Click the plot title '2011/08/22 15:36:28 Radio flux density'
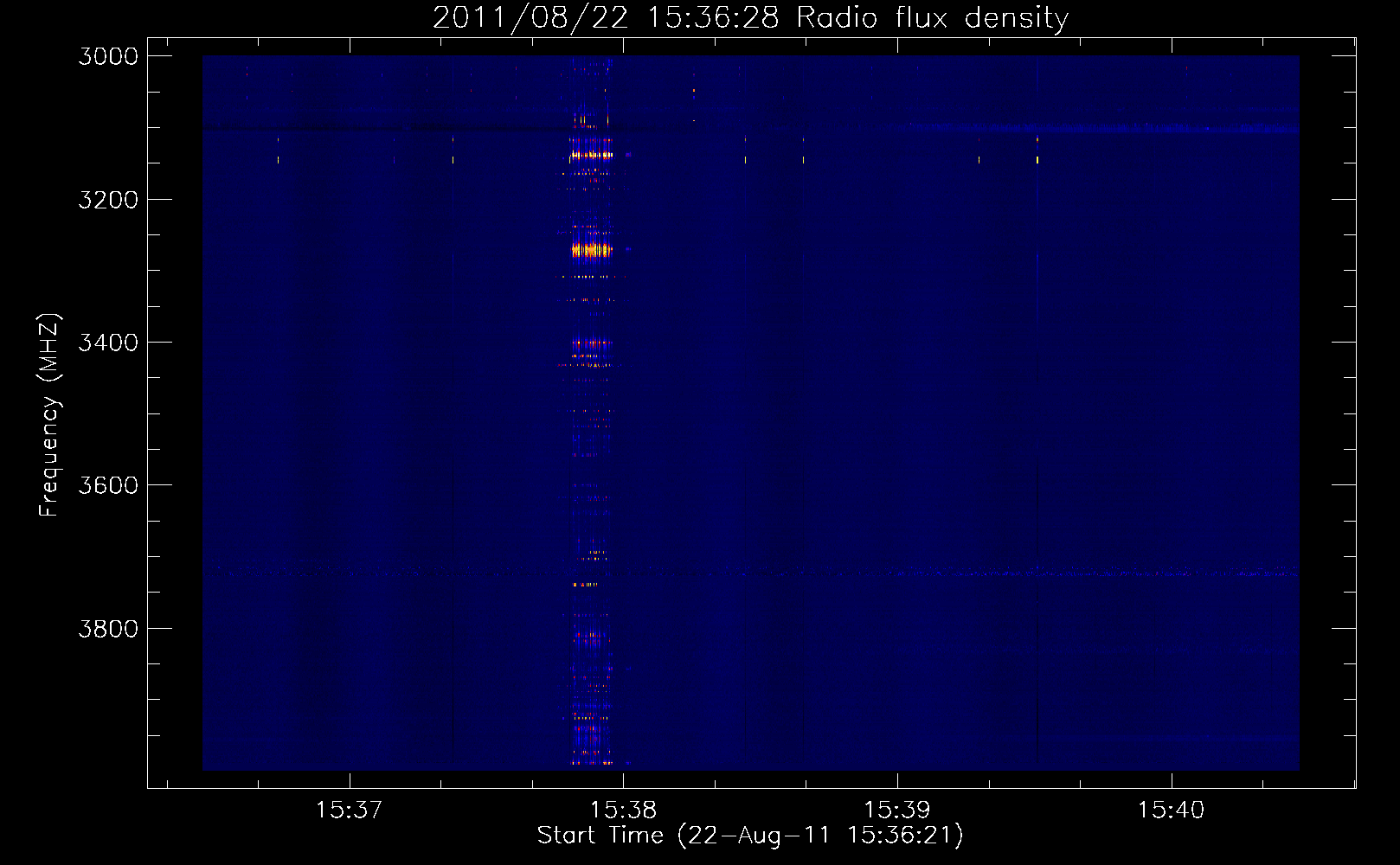 coord(750,17)
